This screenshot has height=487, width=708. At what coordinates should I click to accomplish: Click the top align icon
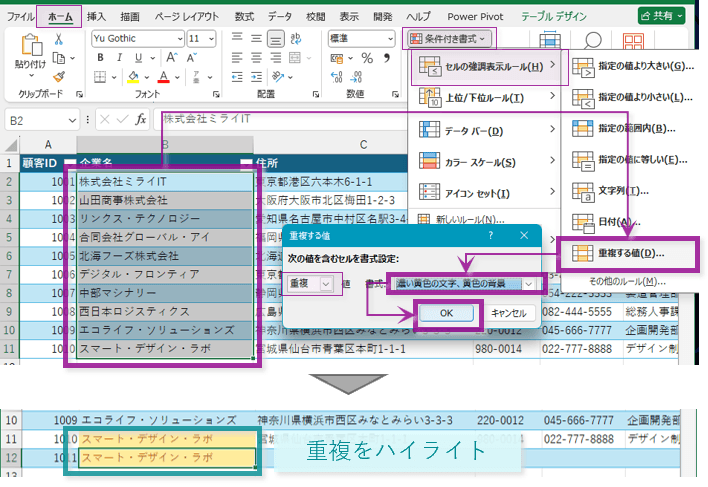(237, 38)
